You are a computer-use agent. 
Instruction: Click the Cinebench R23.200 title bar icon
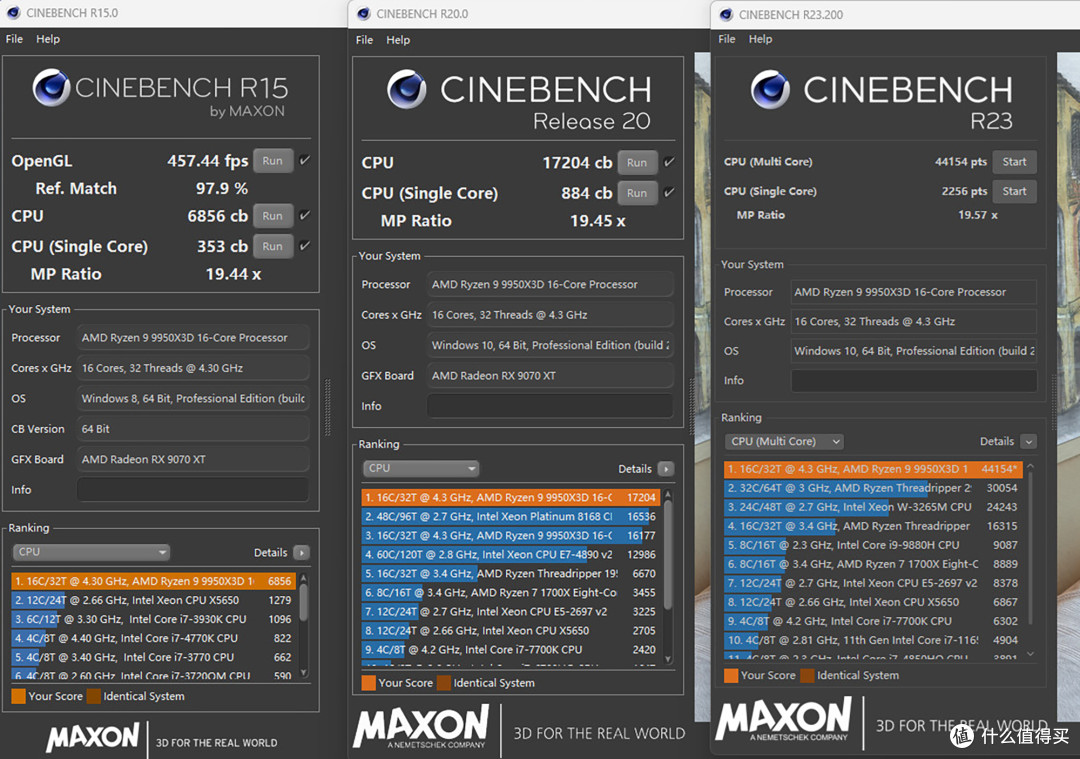tap(726, 14)
